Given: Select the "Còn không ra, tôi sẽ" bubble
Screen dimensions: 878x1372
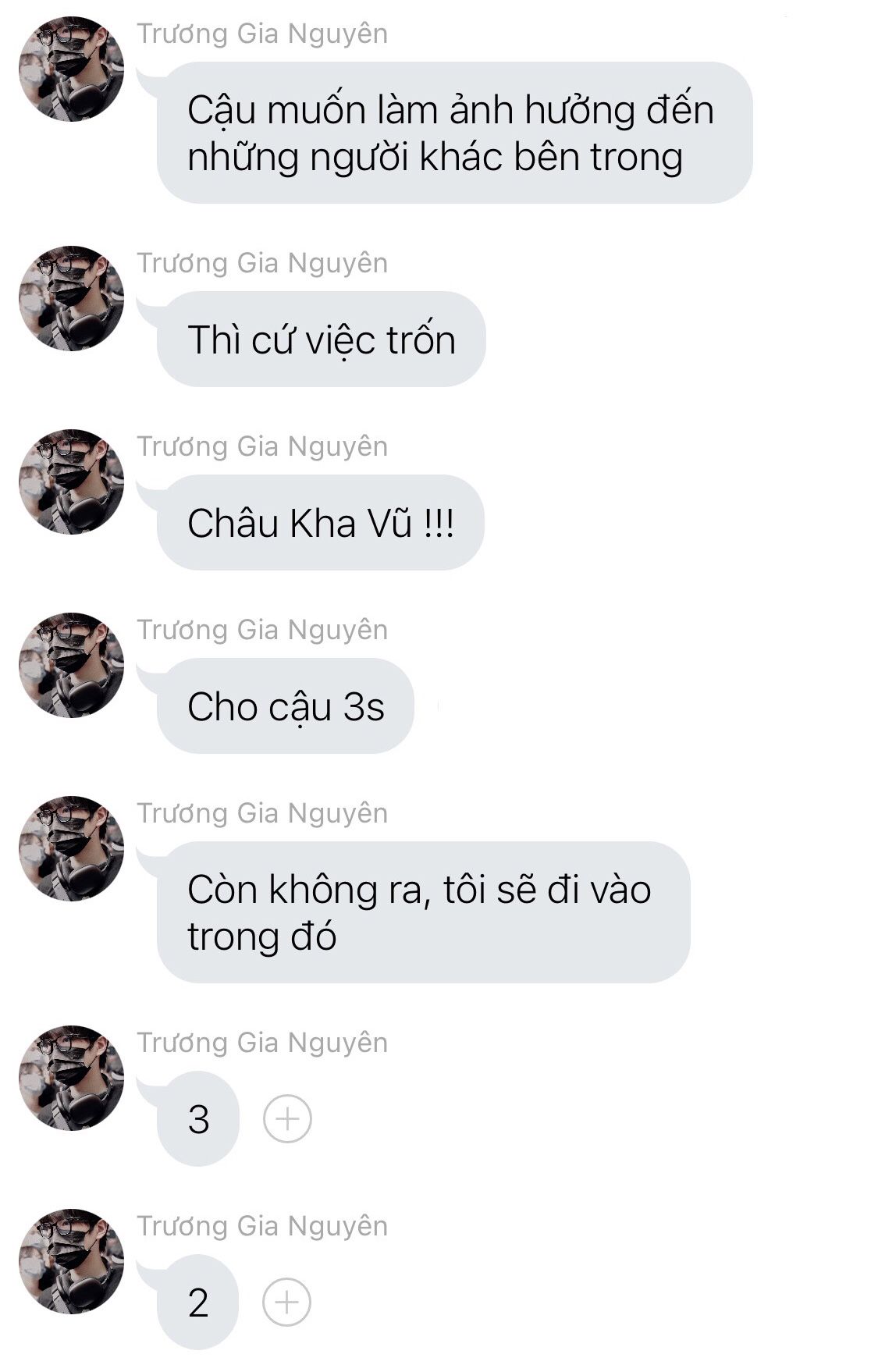Looking at the screenshot, I should (x=423, y=912).
